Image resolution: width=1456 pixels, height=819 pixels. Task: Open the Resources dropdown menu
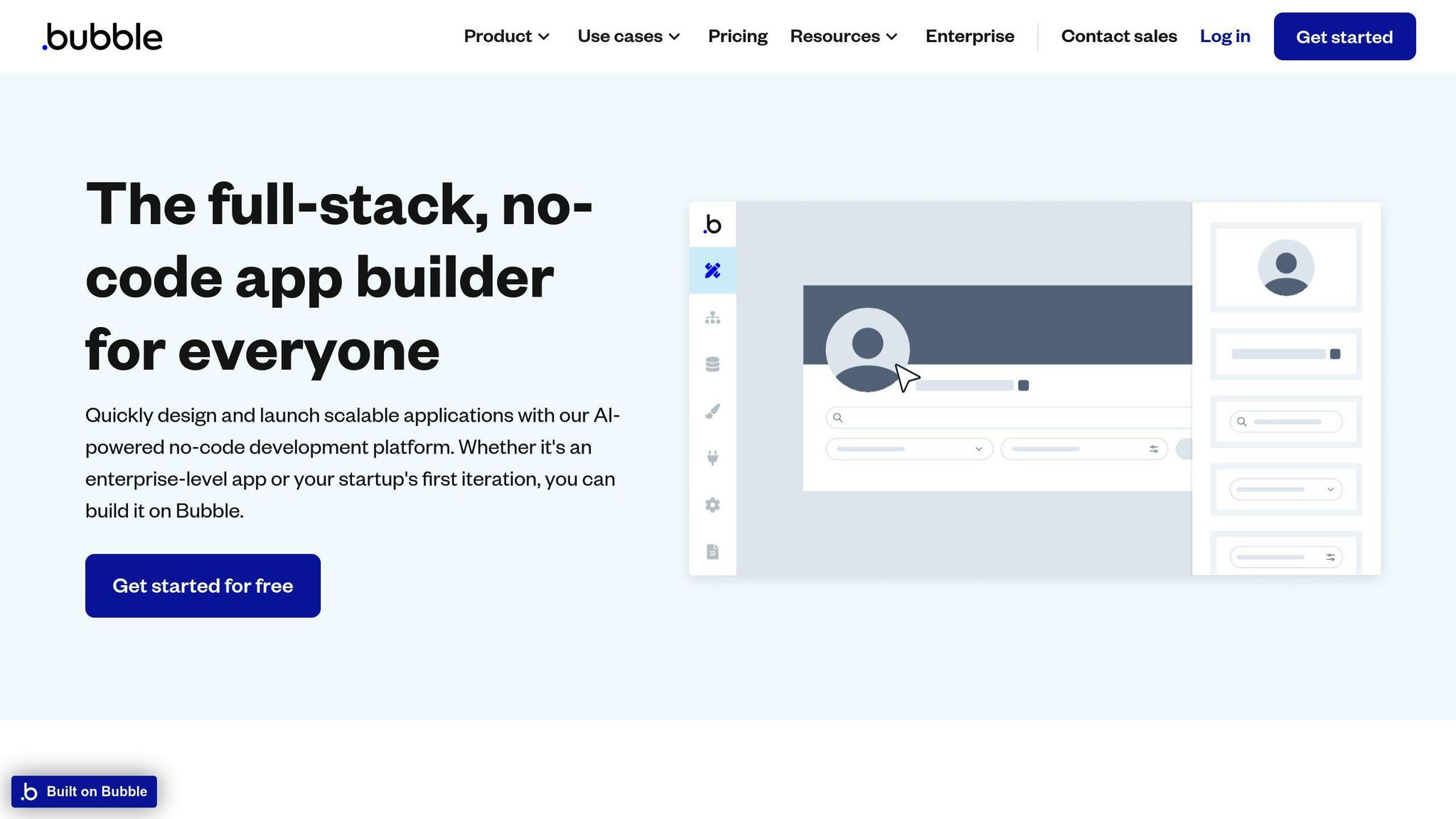click(x=843, y=36)
